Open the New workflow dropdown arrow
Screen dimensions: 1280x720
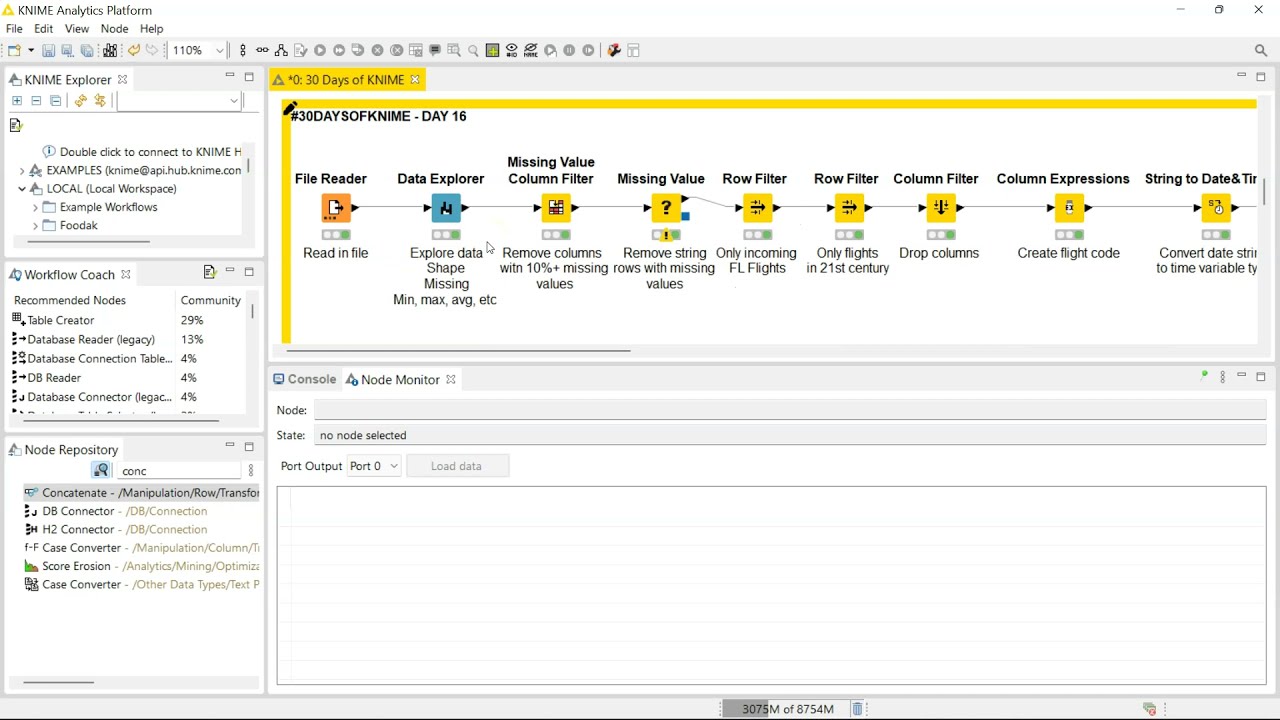(x=31, y=50)
